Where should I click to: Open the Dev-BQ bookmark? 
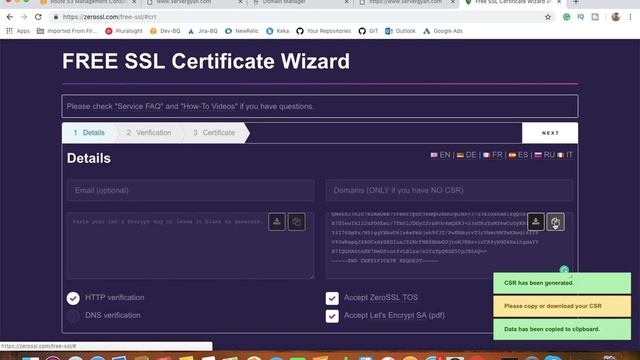pyautogui.click(x=165, y=31)
